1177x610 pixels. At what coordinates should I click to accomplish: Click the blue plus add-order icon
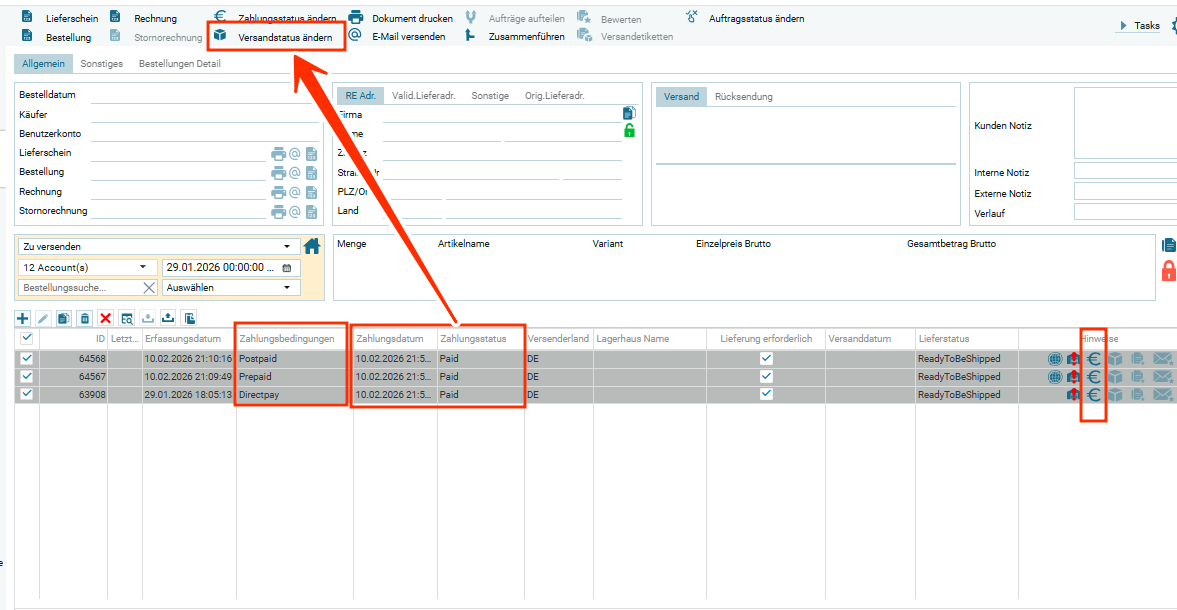point(23,318)
